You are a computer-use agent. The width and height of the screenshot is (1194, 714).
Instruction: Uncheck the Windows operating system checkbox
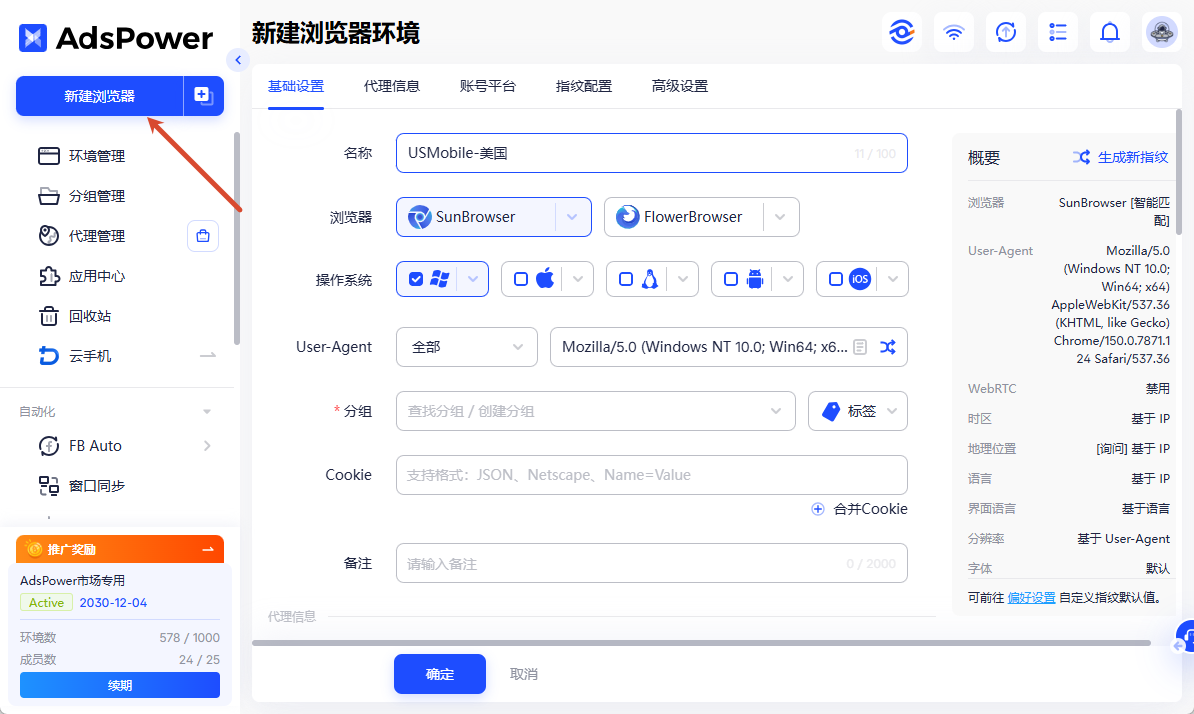(x=416, y=279)
